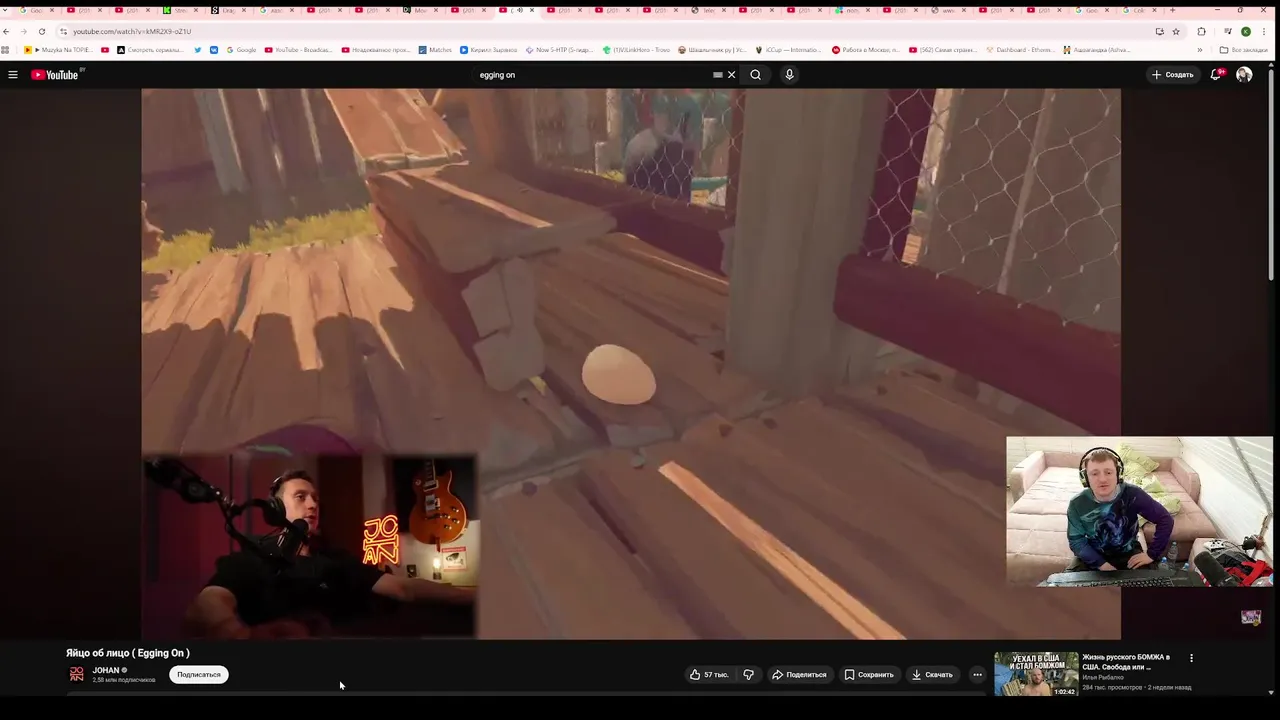Click the scrollbar down arrow
The height and width of the screenshot is (720, 1280).
1271,692
